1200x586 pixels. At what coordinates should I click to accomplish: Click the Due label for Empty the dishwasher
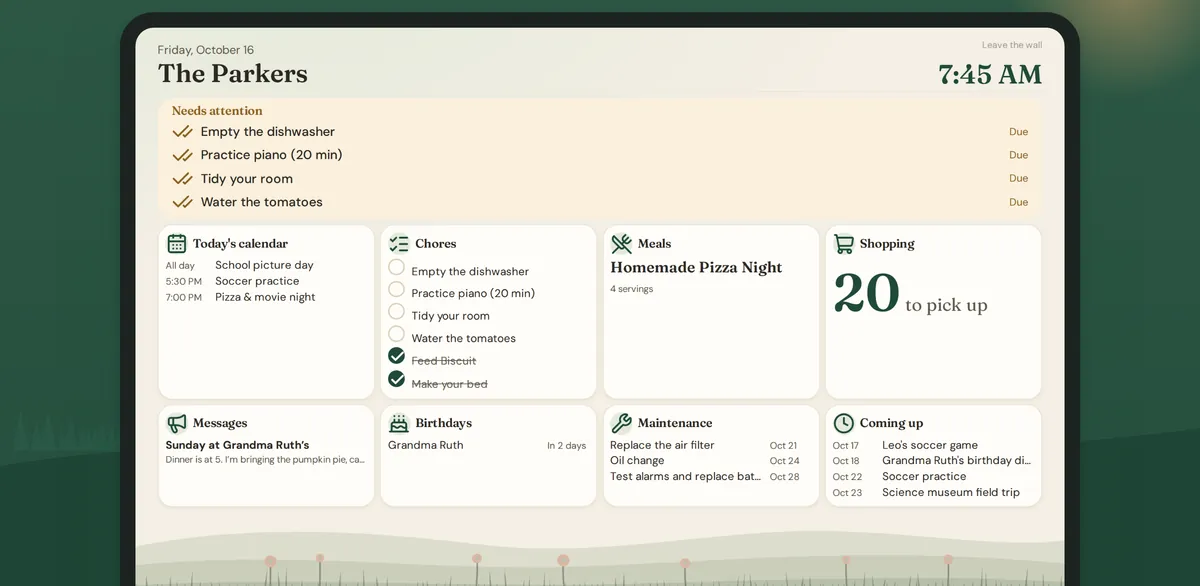[x=1018, y=132]
